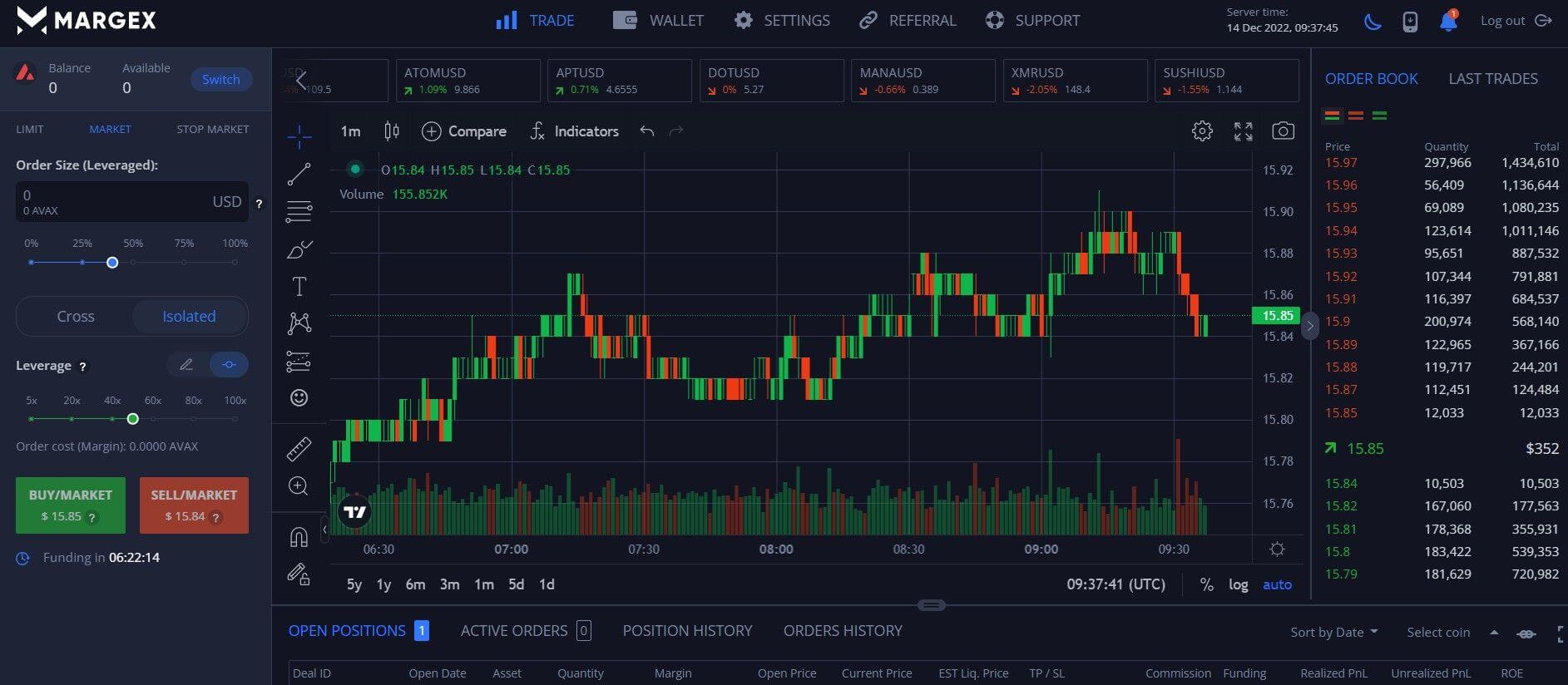Enter fullscreen chart mode
This screenshot has width=1568, height=685.
click(1243, 131)
